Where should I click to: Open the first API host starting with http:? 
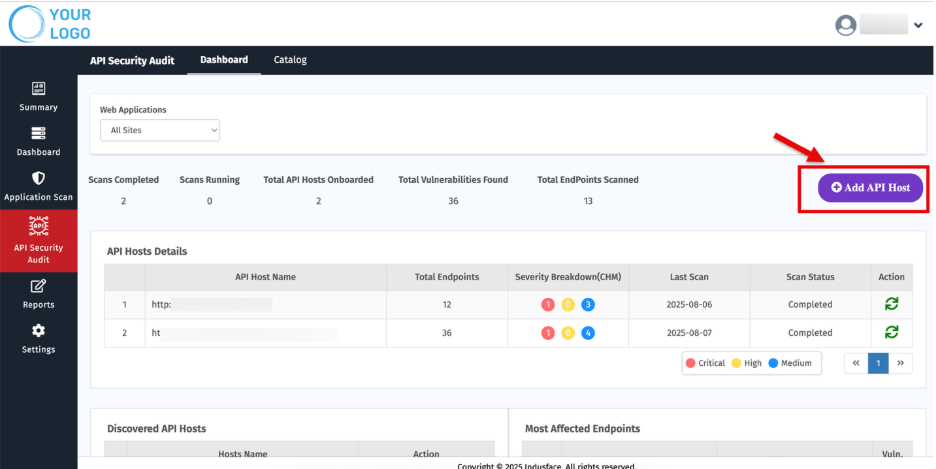click(212, 305)
